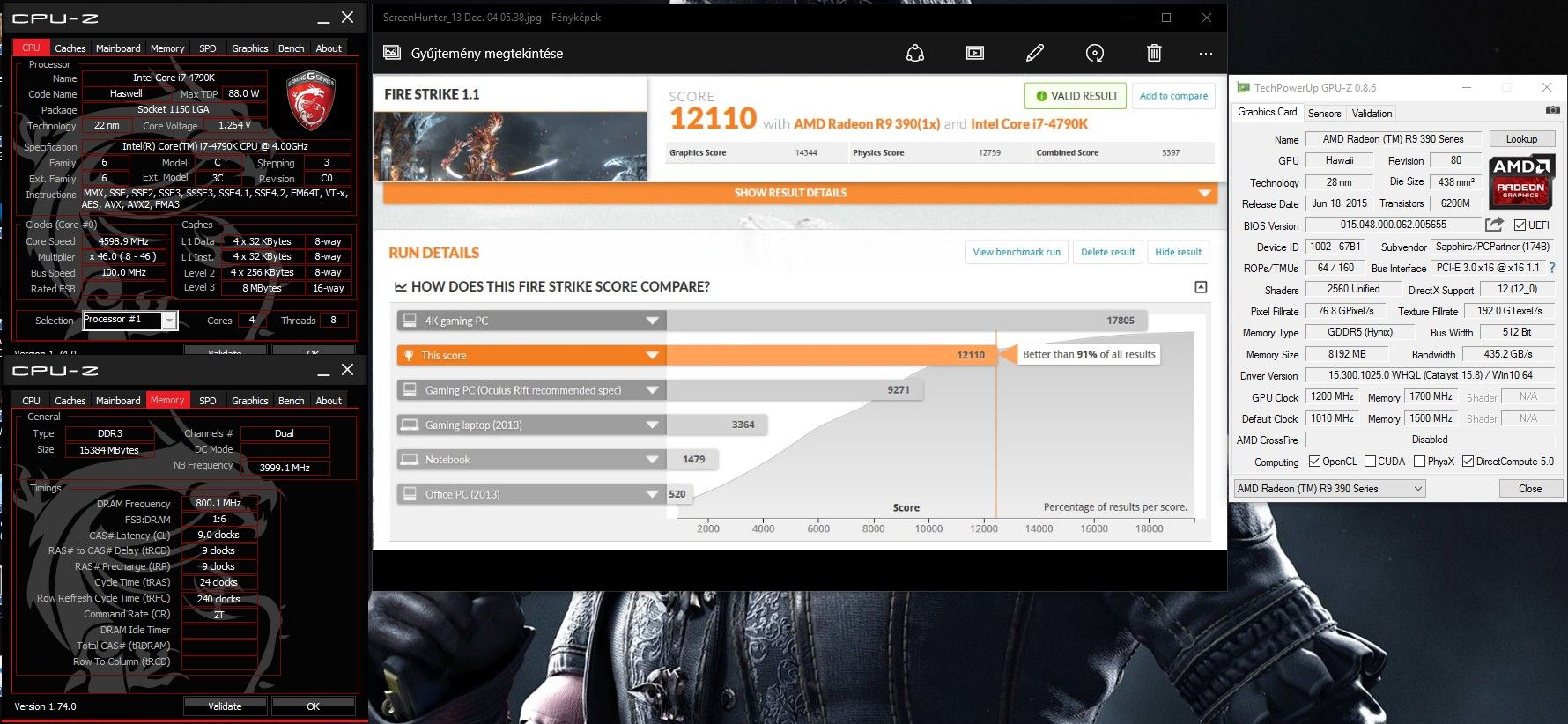Click the collapse icon at comparison section's right
The image size is (1568, 724).
[1201, 287]
